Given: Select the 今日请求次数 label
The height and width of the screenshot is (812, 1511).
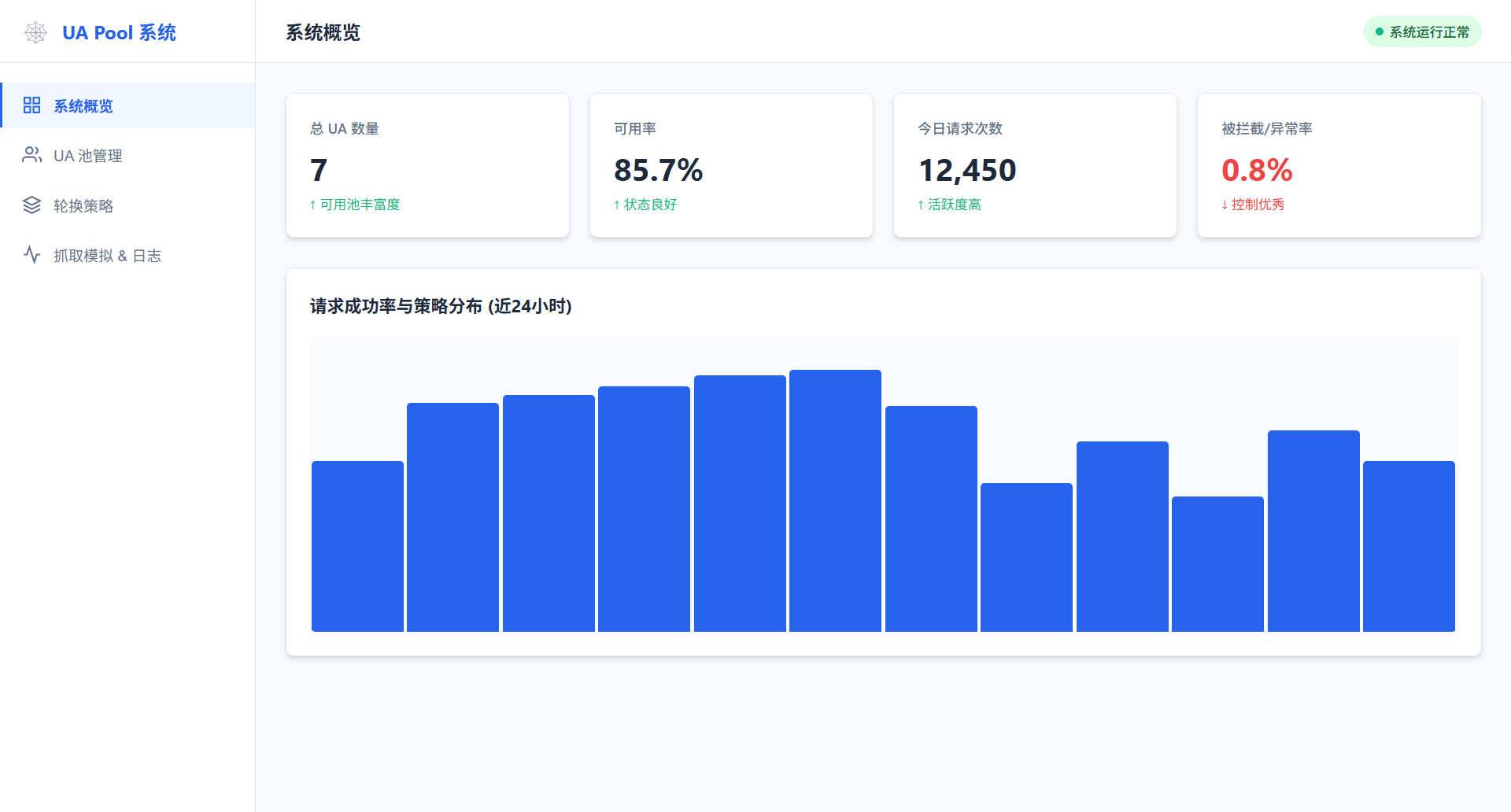Looking at the screenshot, I should tap(960, 128).
